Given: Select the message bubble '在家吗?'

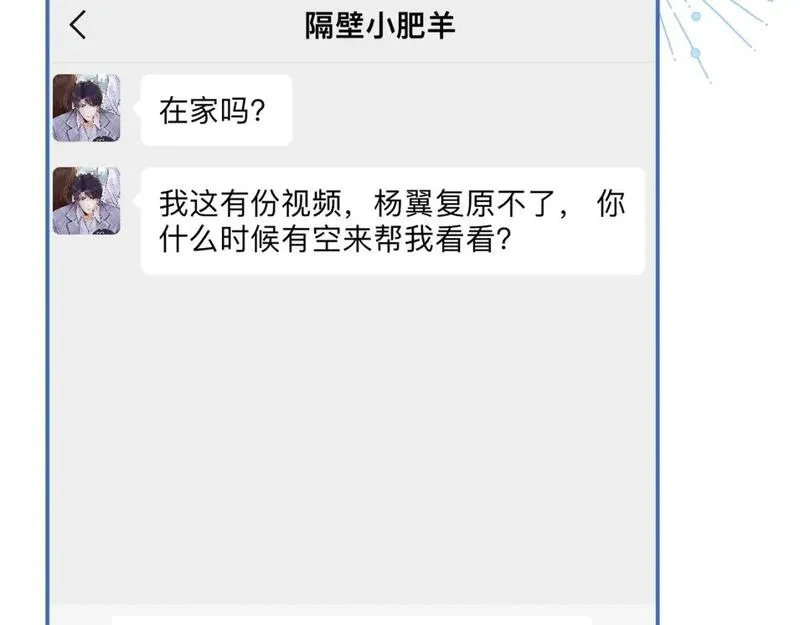Looking at the screenshot, I should (x=216, y=110).
